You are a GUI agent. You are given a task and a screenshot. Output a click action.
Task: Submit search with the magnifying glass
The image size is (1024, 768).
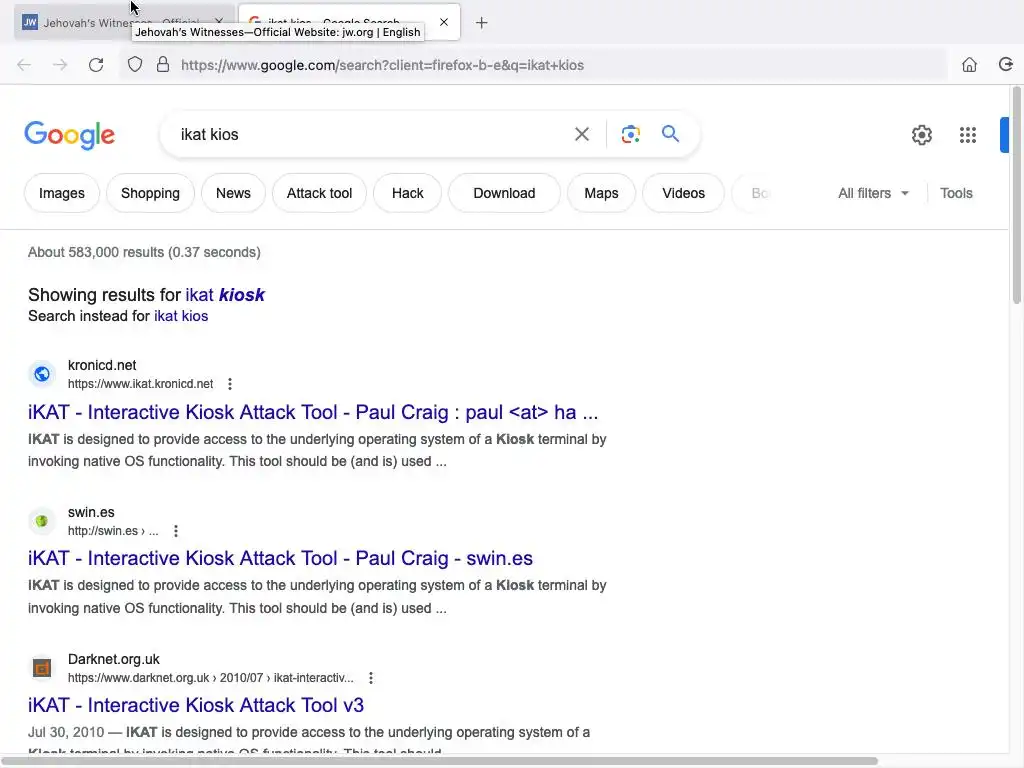tap(671, 134)
